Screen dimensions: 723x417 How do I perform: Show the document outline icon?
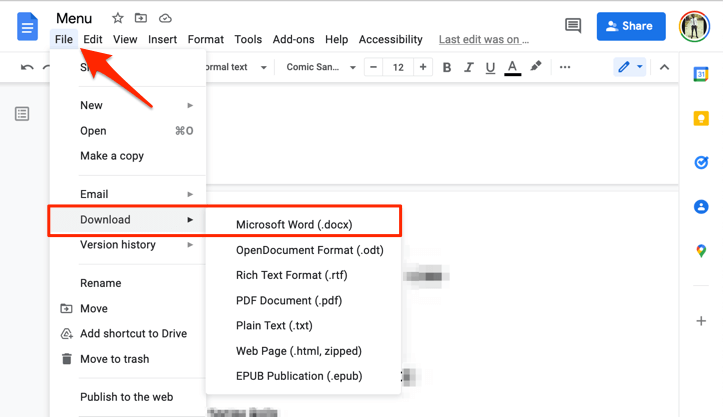tap(22, 115)
